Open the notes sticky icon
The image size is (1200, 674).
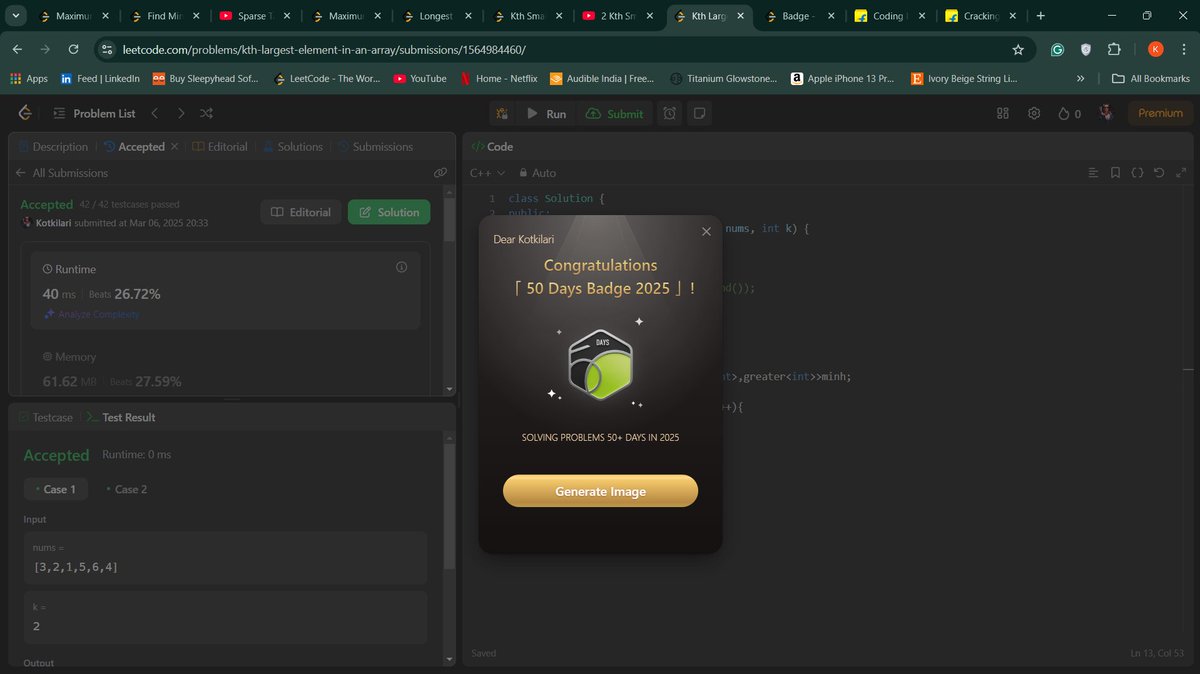(700, 114)
